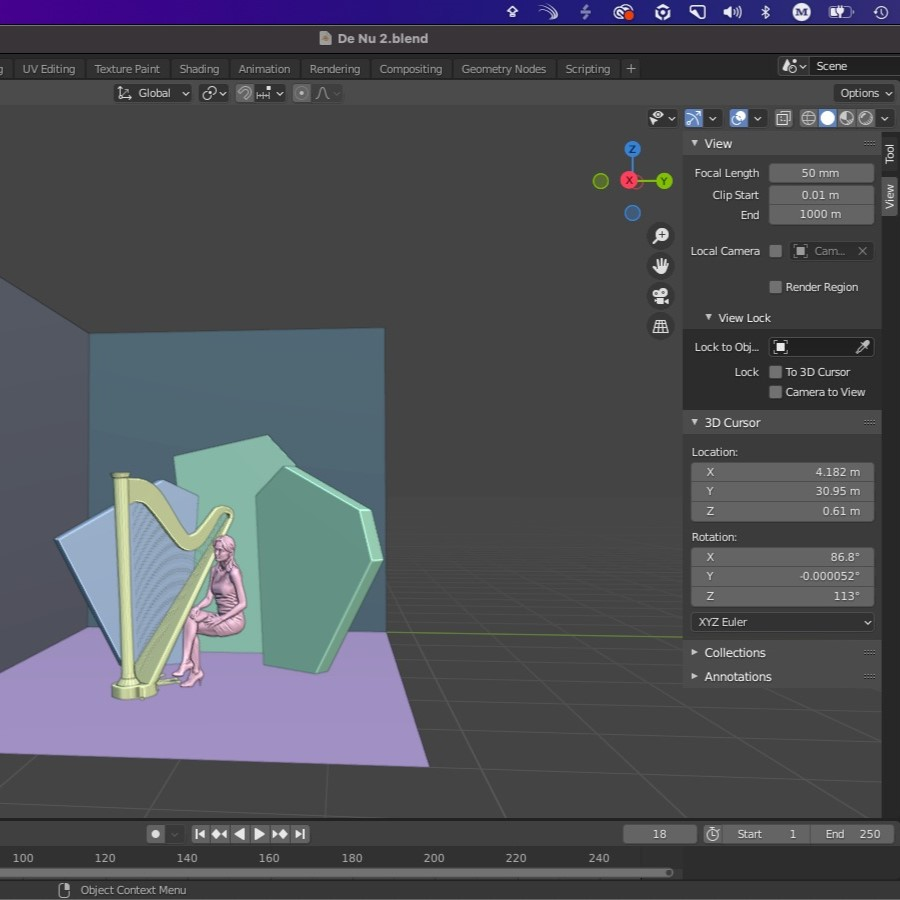Enable the Local Camera checkbox
The height and width of the screenshot is (900, 900).
click(776, 251)
